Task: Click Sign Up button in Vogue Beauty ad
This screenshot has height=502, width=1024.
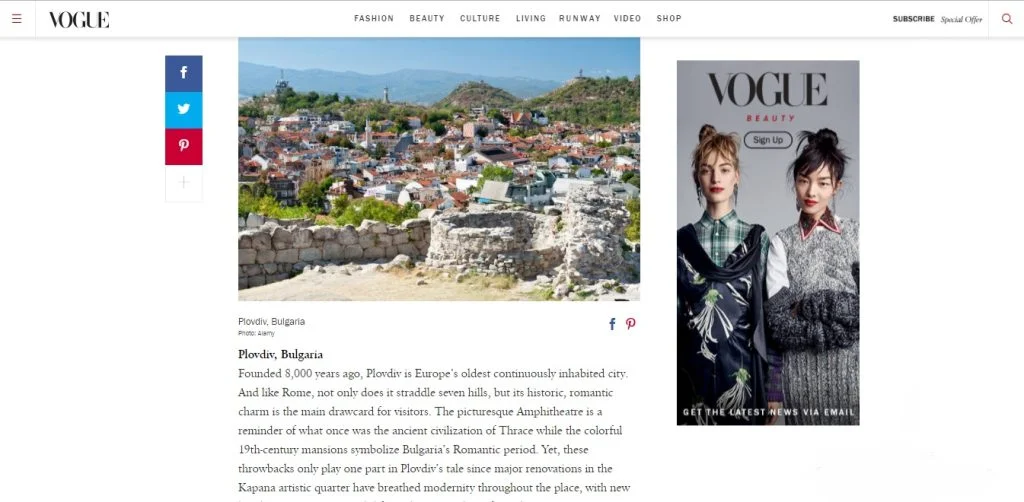Action: [x=767, y=140]
